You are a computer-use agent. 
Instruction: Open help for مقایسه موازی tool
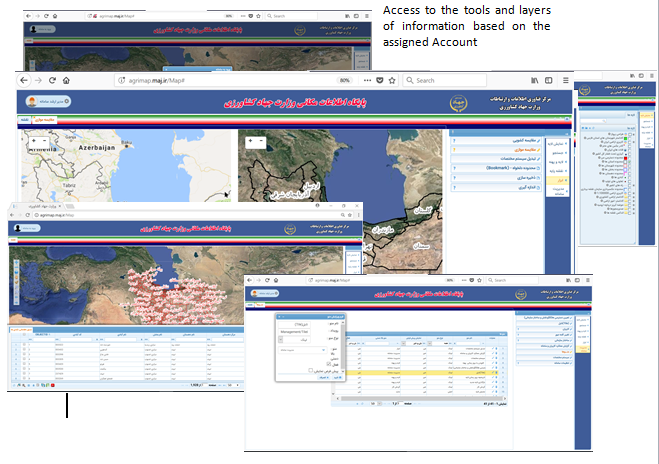click(x=454, y=150)
